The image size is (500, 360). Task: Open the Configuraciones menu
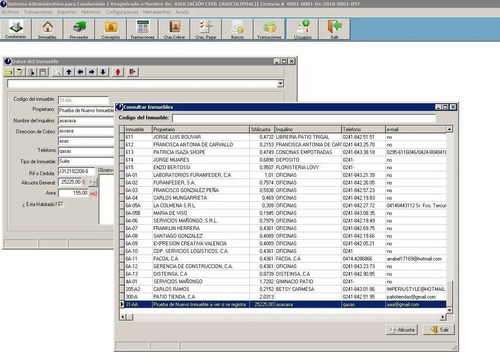[x=122, y=12]
